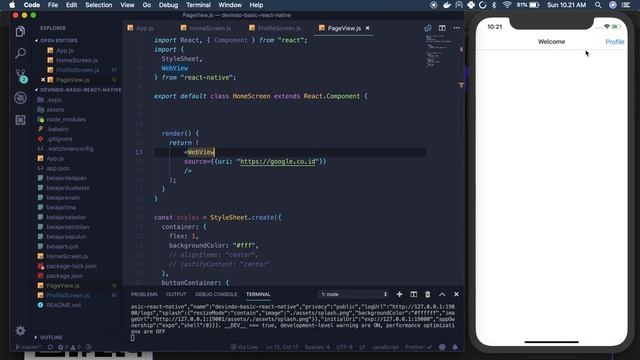Open the Search view in activity bar
The image size is (640, 360).
pyautogui.click(x=20, y=53)
